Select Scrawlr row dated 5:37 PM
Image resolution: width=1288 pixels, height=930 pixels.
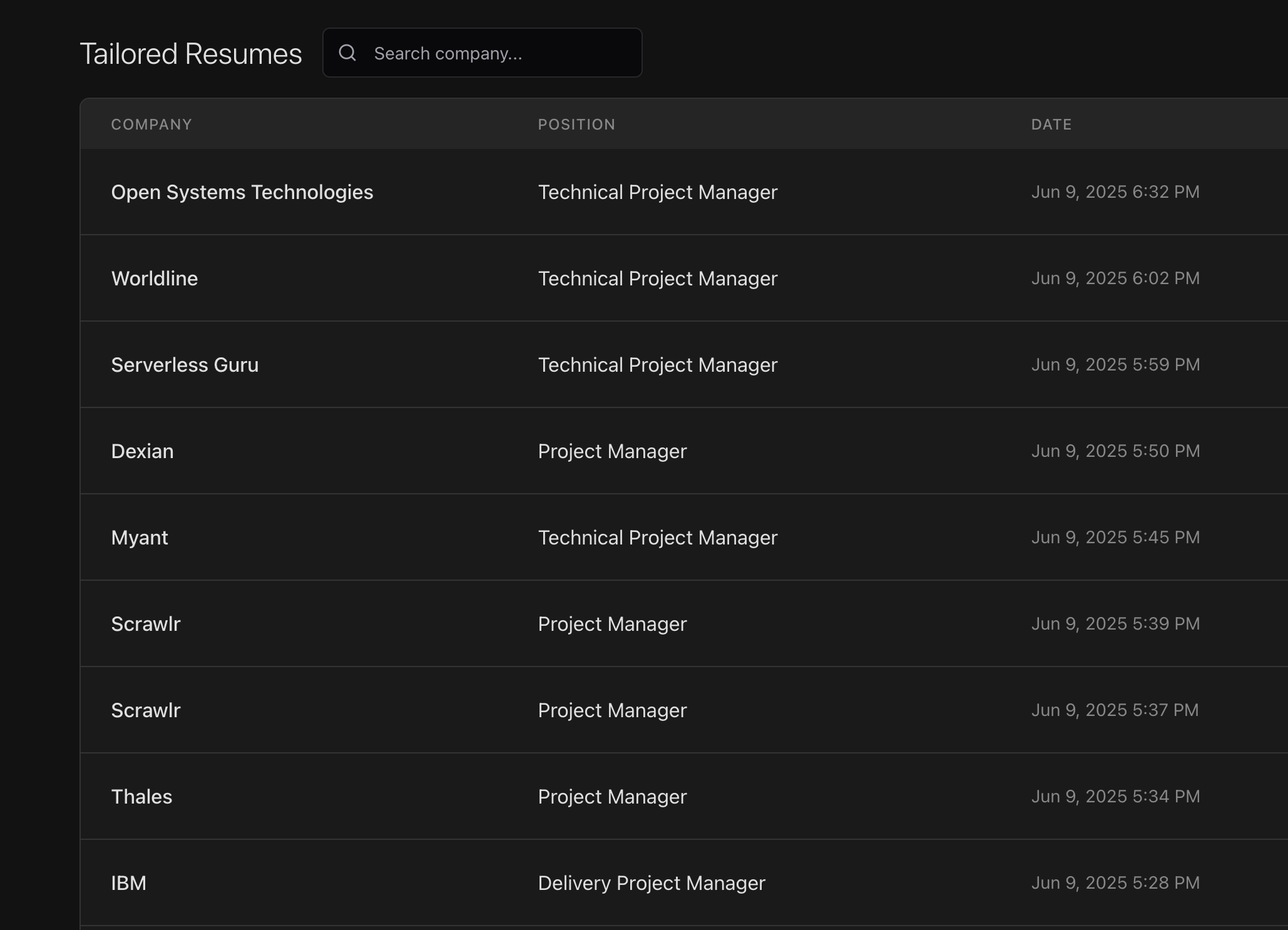coord(684,710)
